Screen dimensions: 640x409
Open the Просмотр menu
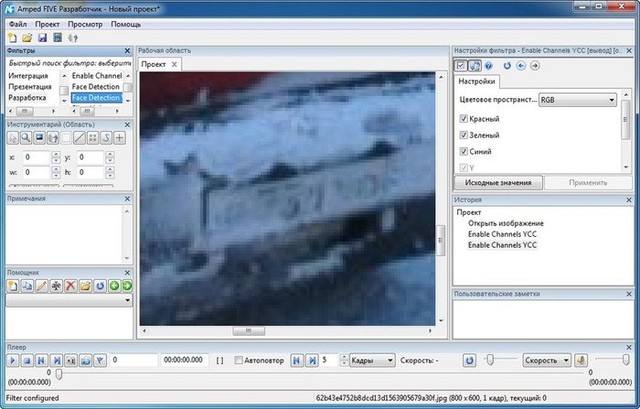click(85, 21)
